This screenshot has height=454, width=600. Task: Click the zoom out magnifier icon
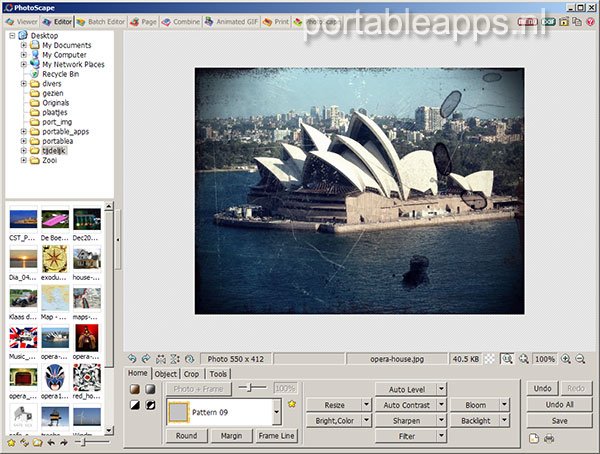point(581,358)
